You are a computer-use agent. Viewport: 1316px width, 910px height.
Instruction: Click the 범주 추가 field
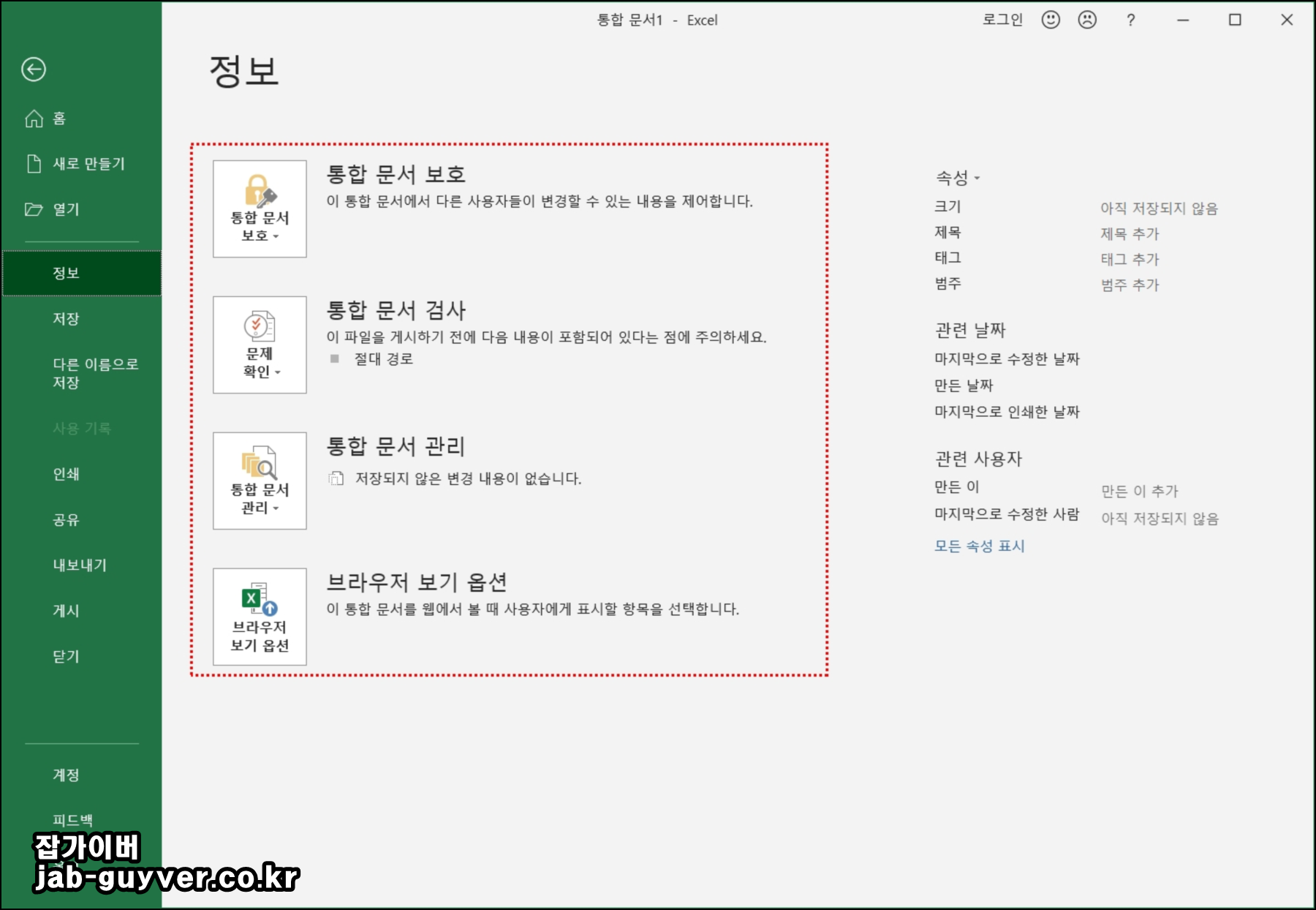click(x=1130, y=285)
